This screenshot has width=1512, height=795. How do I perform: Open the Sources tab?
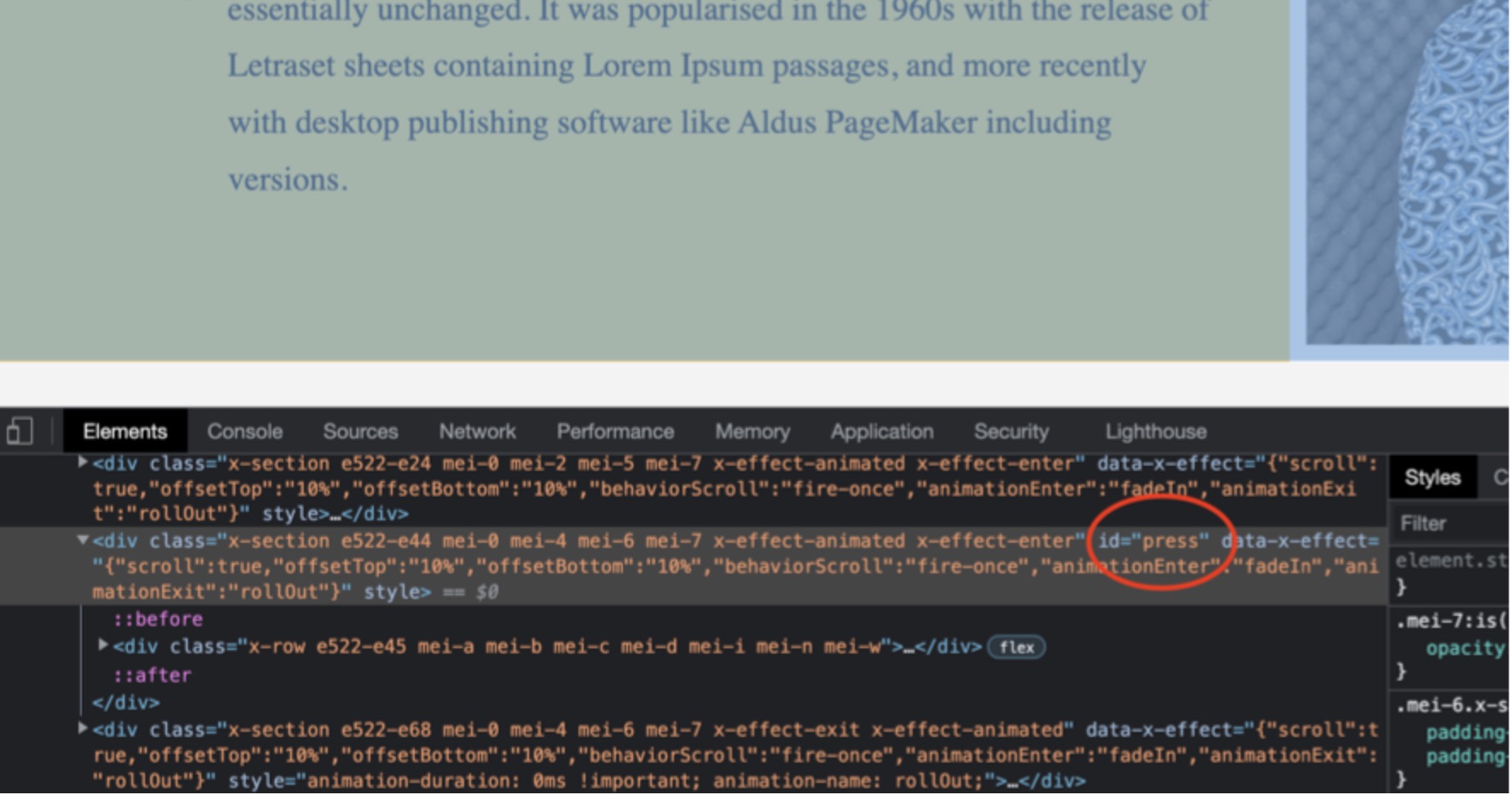point(360,432)
